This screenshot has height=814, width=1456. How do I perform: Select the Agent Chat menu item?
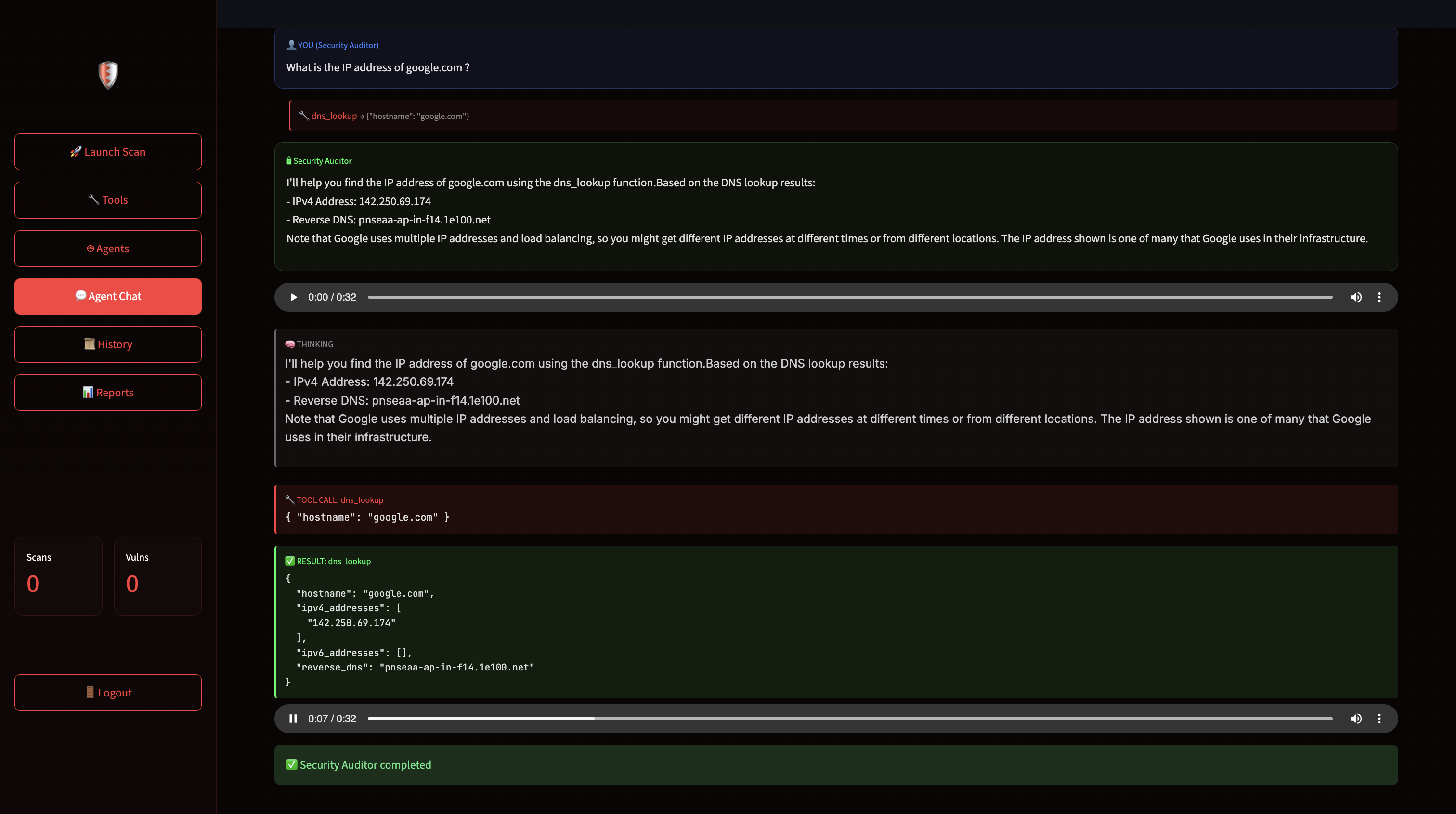pos(108,296)
